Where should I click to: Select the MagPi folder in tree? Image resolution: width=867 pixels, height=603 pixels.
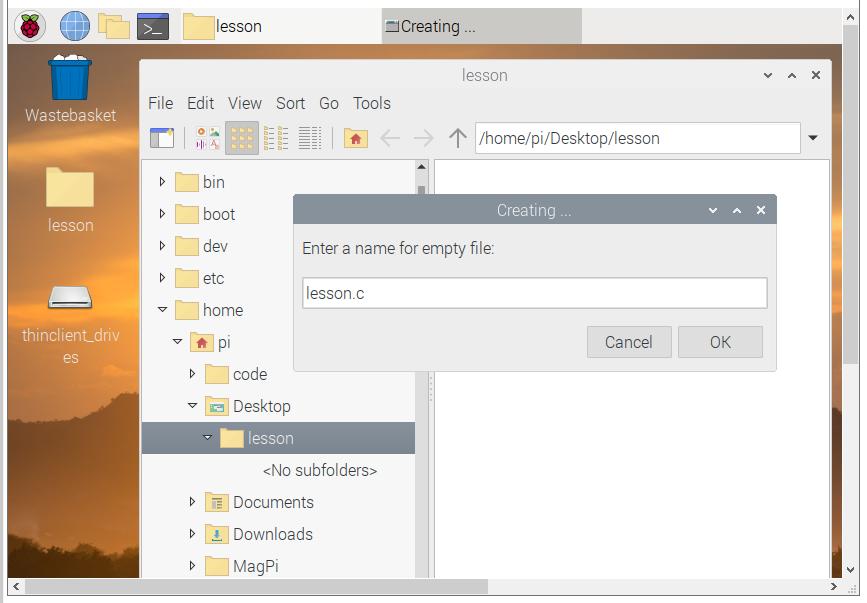point(242,566)
